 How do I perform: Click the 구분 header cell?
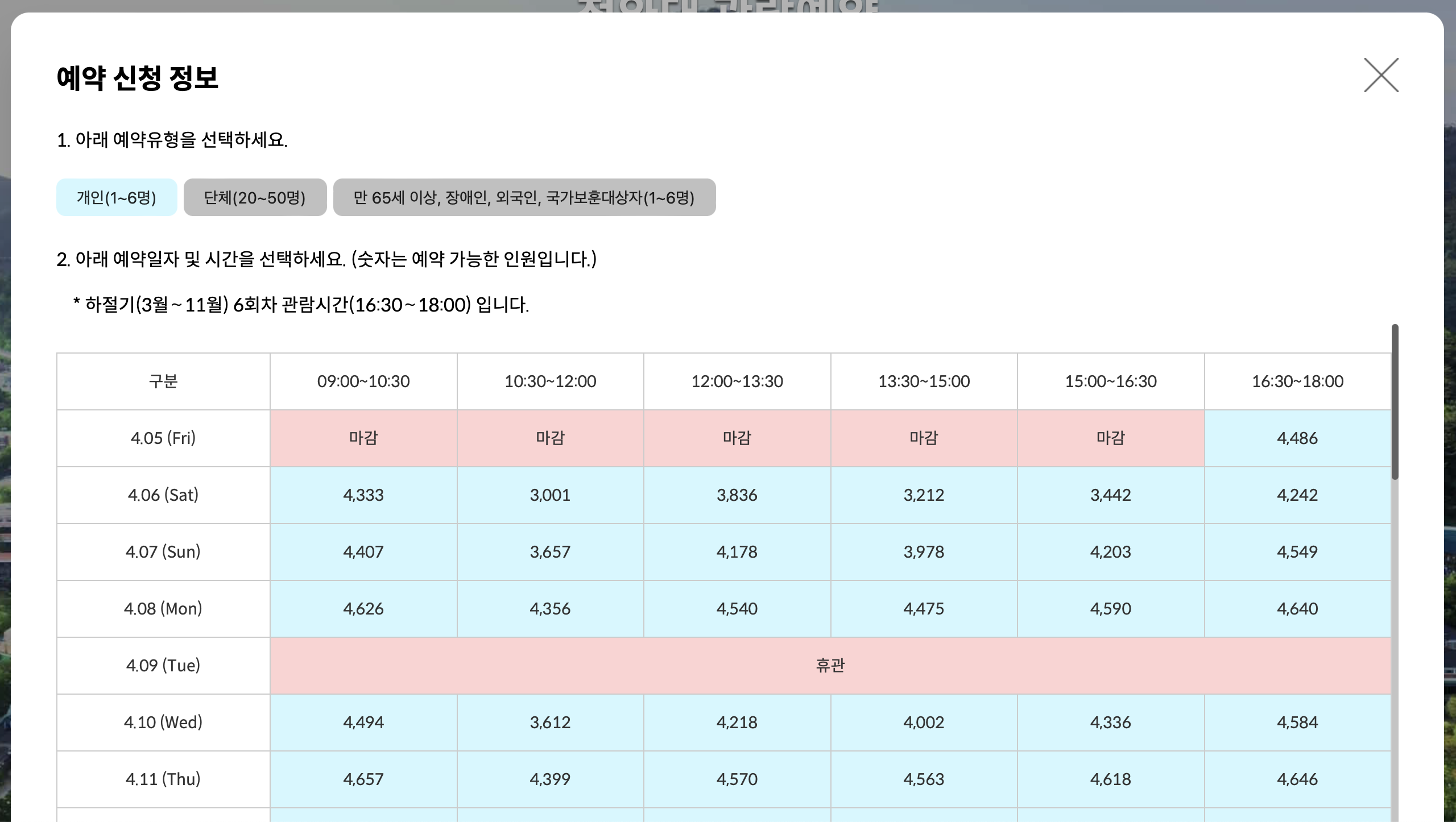[x=163, y=381]
